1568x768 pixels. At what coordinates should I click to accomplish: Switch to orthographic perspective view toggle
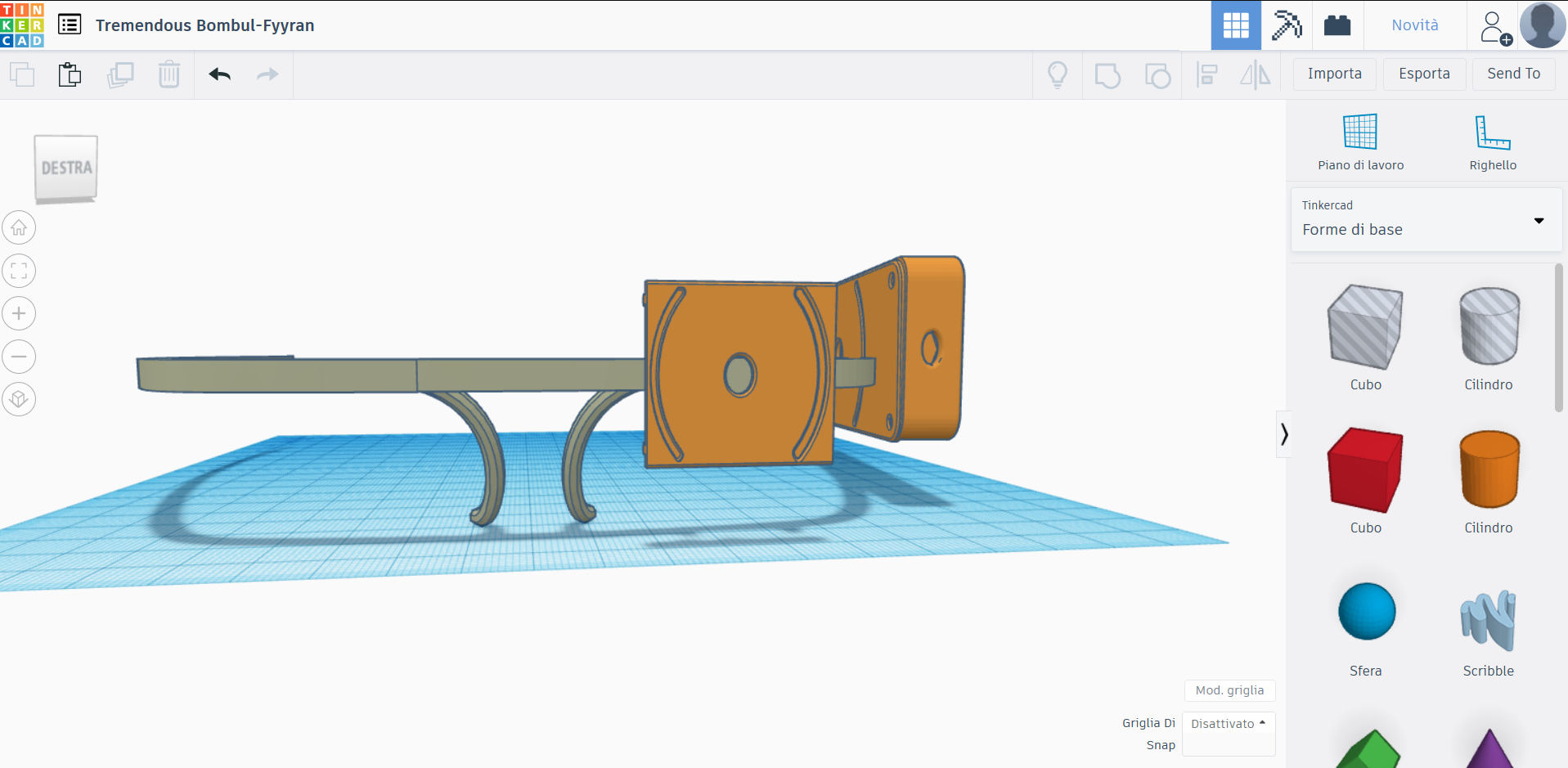point(19,399)
